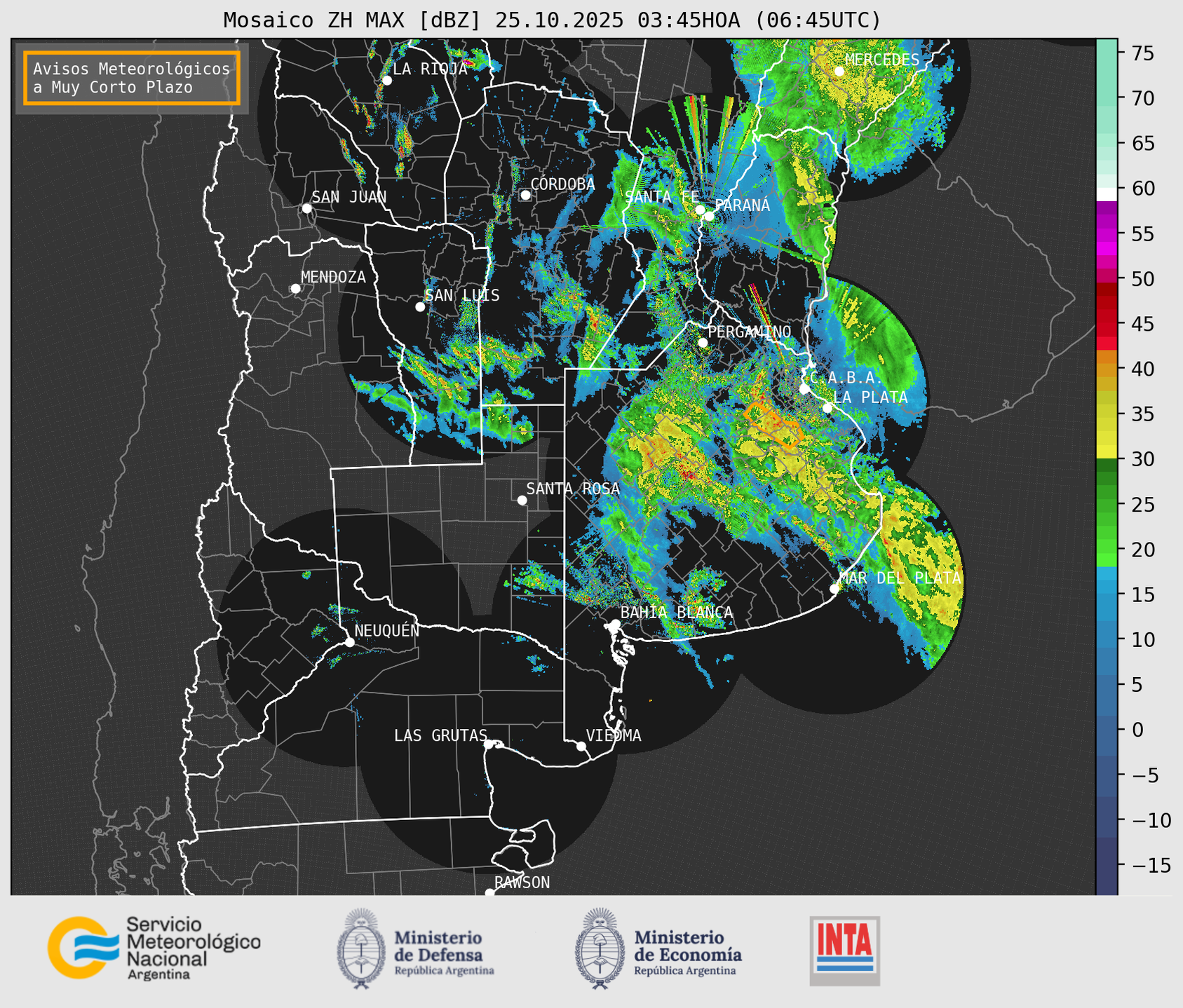The height and width of the screenshot is (1008, 1183).
Task: Click the San Juan city marker
Action: pos(306,208)
